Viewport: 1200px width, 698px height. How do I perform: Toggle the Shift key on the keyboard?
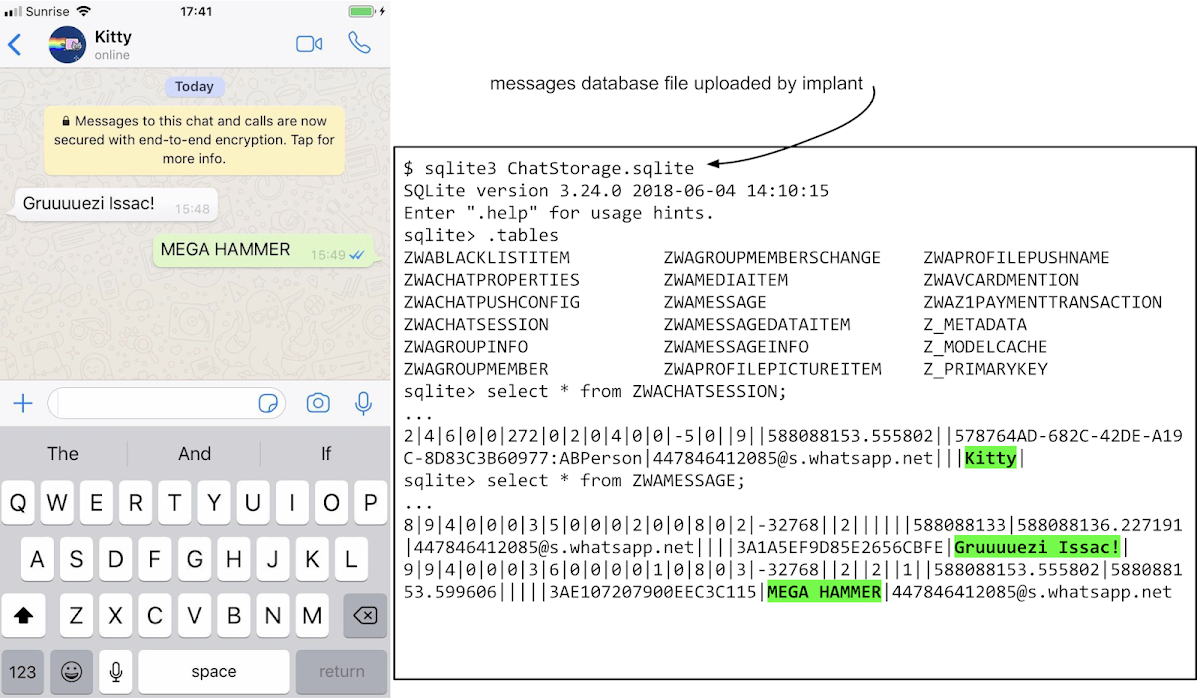click(x=22, y=616)
